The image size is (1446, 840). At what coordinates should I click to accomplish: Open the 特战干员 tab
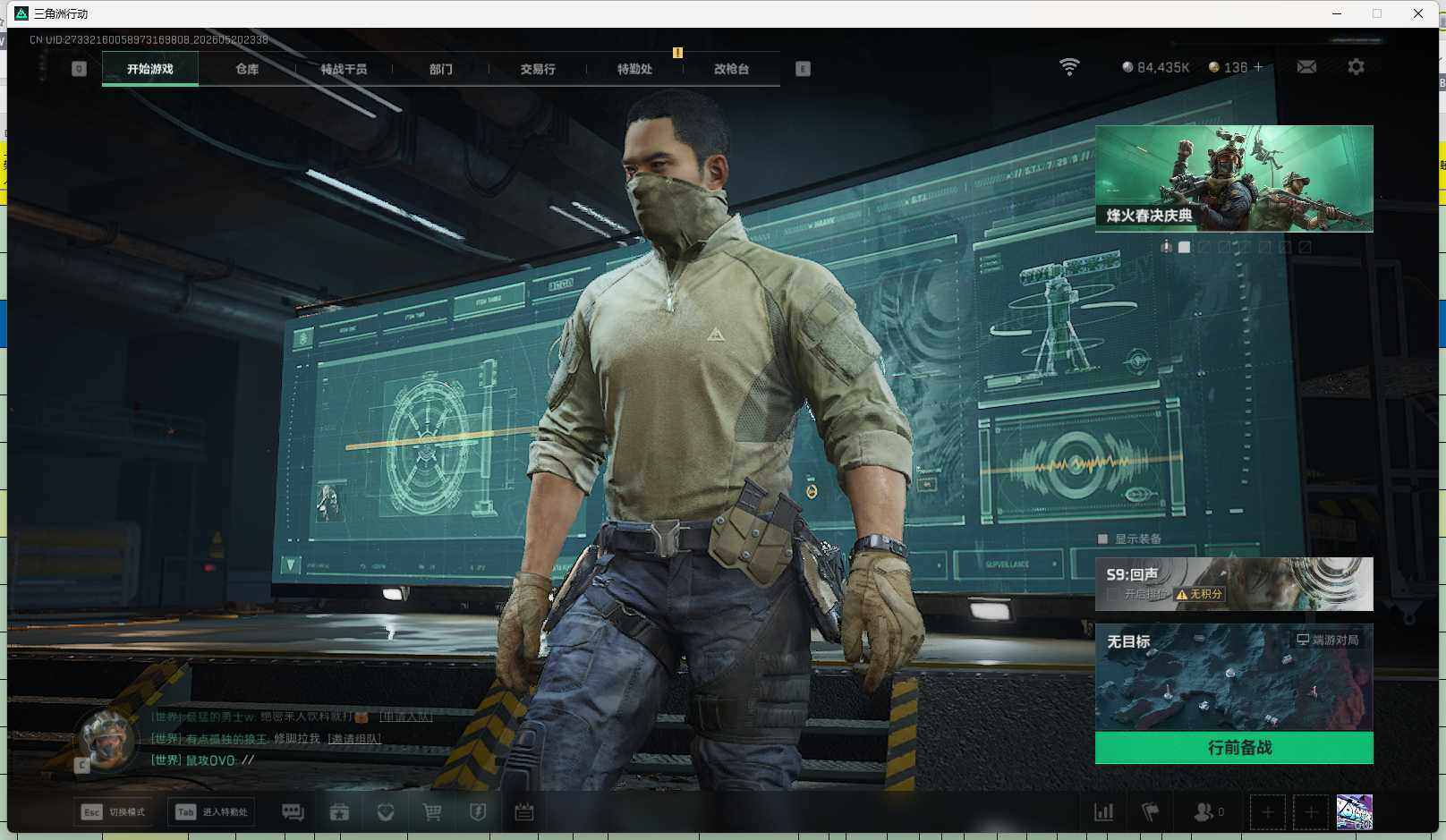344,69
